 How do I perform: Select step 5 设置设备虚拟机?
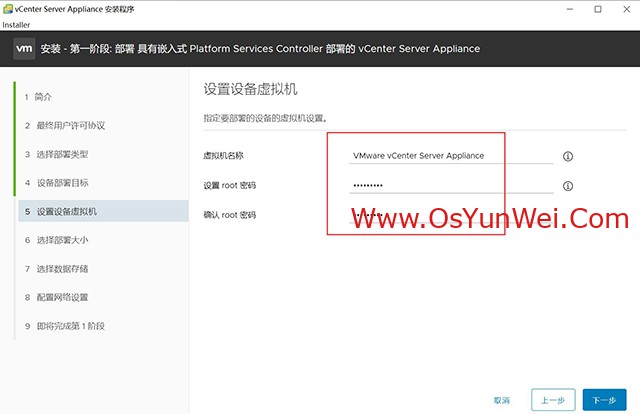click(103, 211)
